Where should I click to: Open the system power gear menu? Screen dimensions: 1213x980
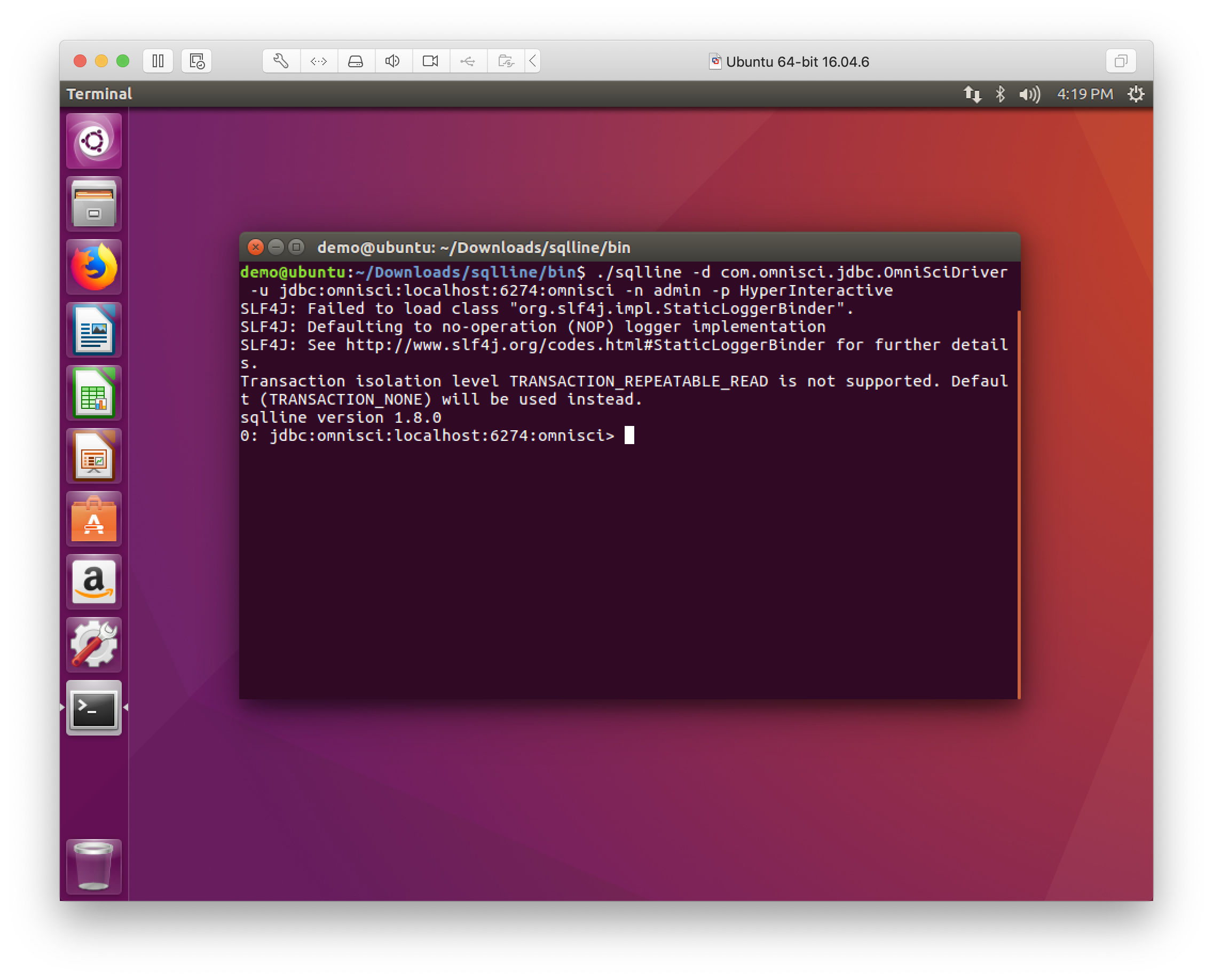pyautogui.click(x=1136, y=94)
